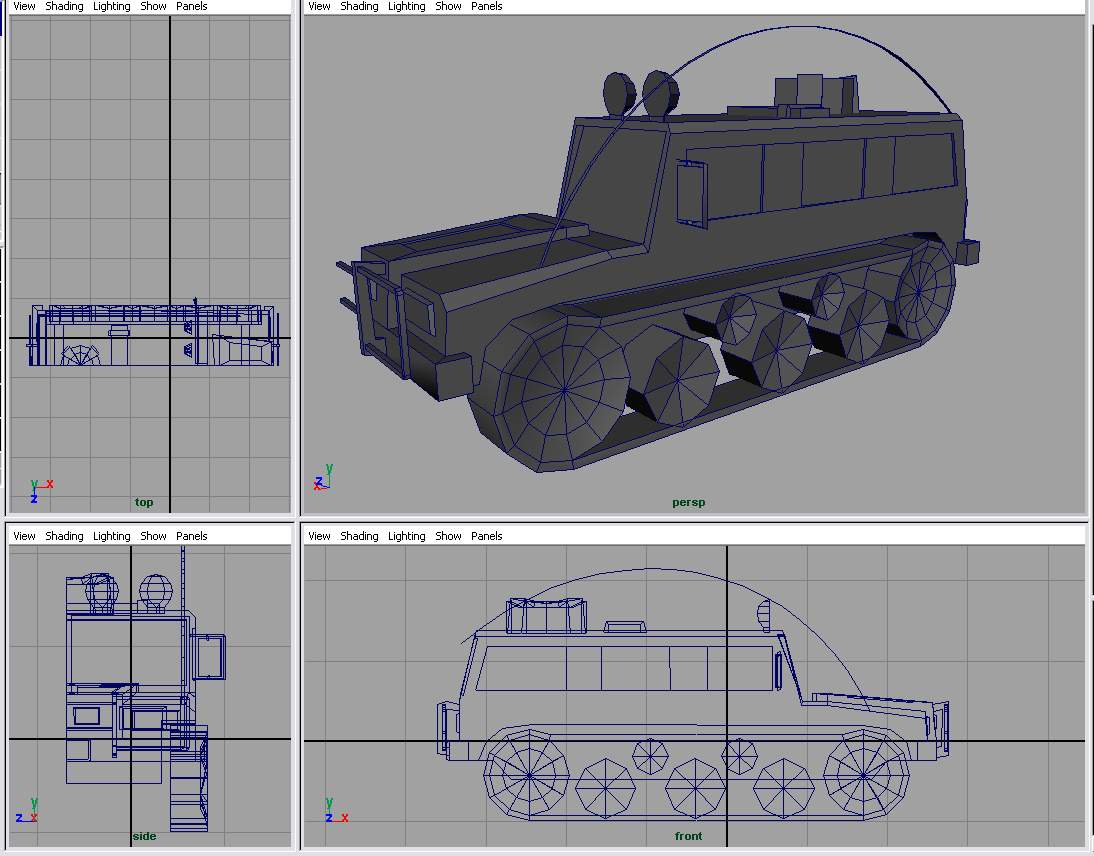1094x856 pixels.
Task: Click the XYZ axis icon in persp viewport
Action: click(323, 477)
